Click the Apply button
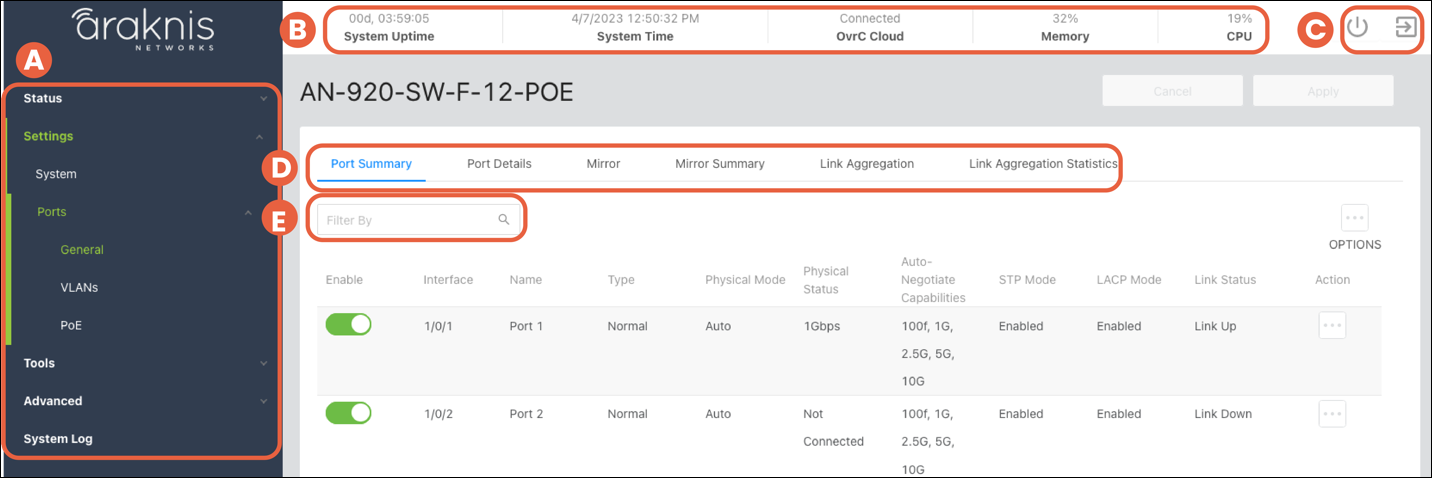This screenshot has height=478, width=1432. point(1322,91)
